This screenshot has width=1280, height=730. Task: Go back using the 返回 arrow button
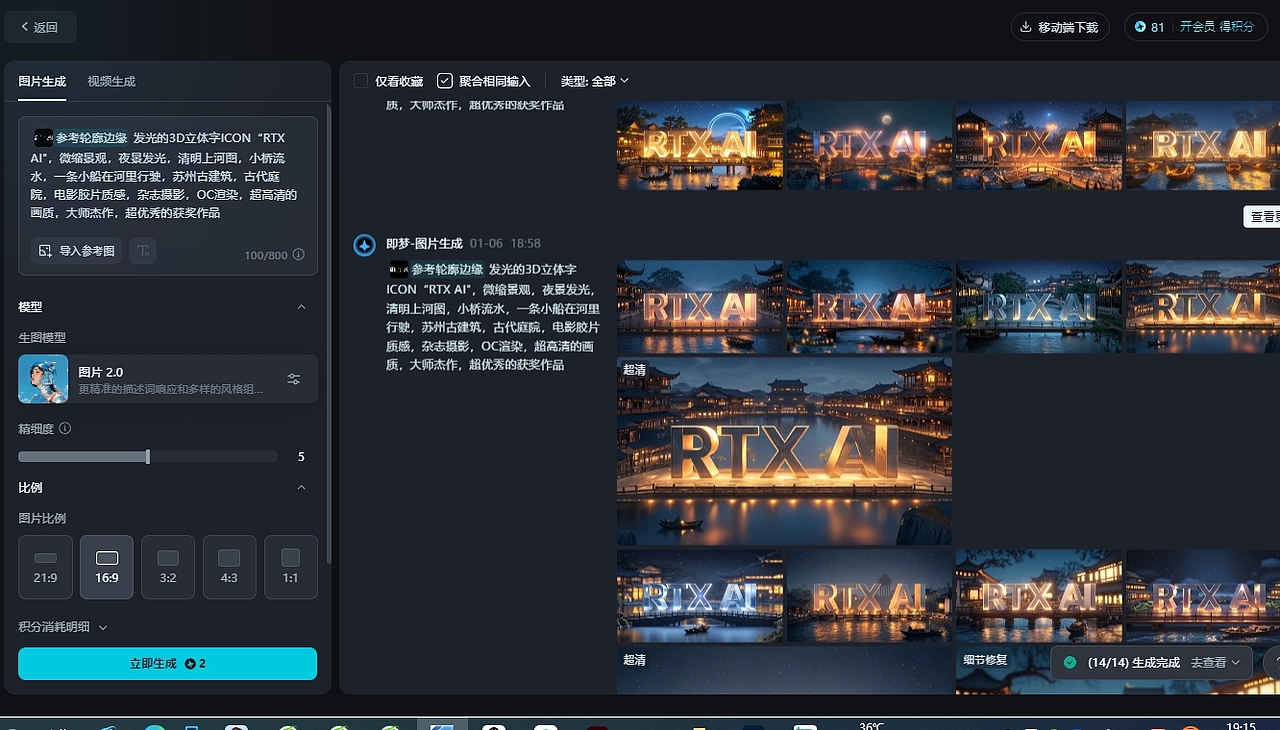[x=40, y=27]
